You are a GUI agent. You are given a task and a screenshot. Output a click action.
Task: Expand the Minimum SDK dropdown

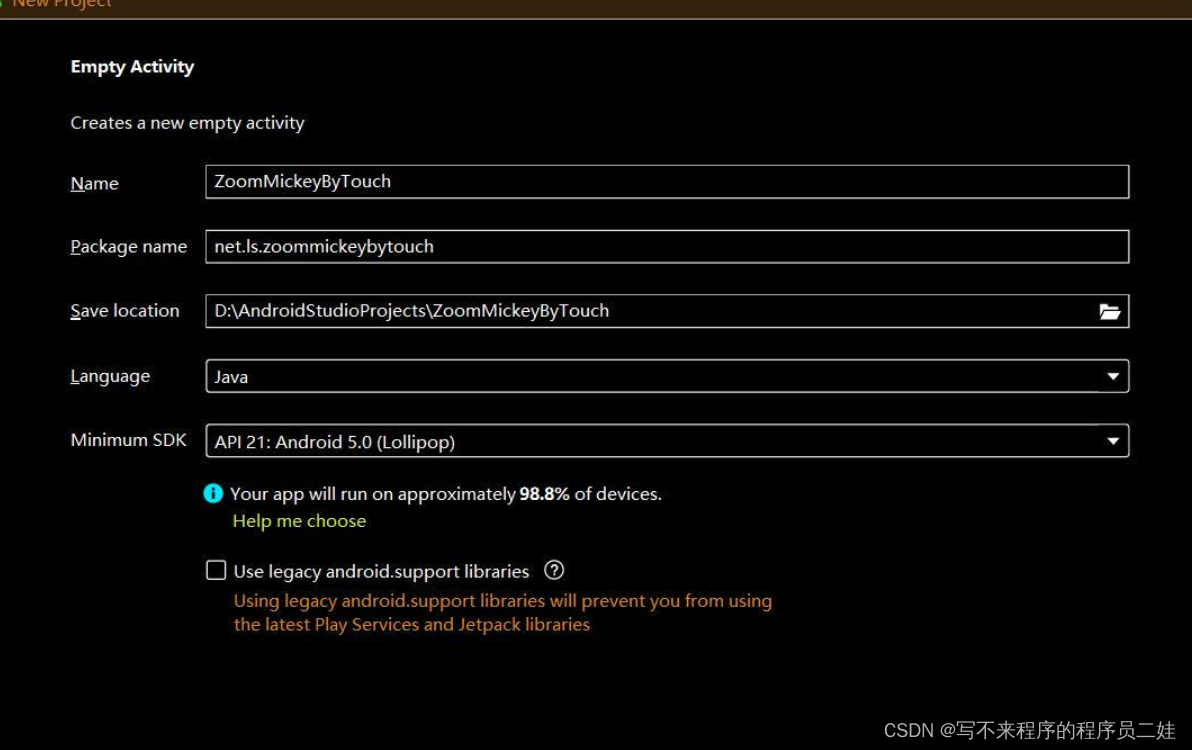(667, 441)
